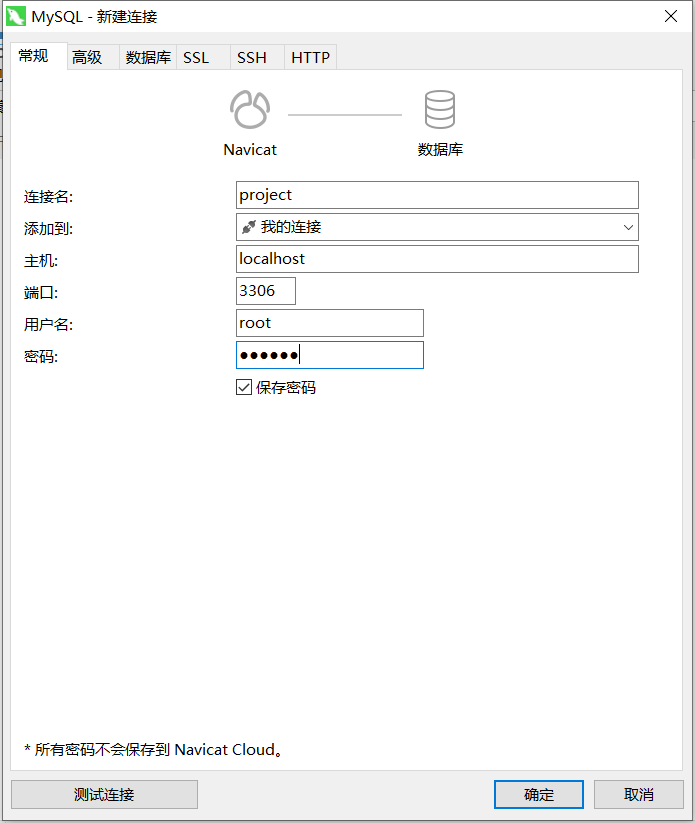Switch to the 常规 tab
This screenshot has height=823, width=695.
[39, 56]
